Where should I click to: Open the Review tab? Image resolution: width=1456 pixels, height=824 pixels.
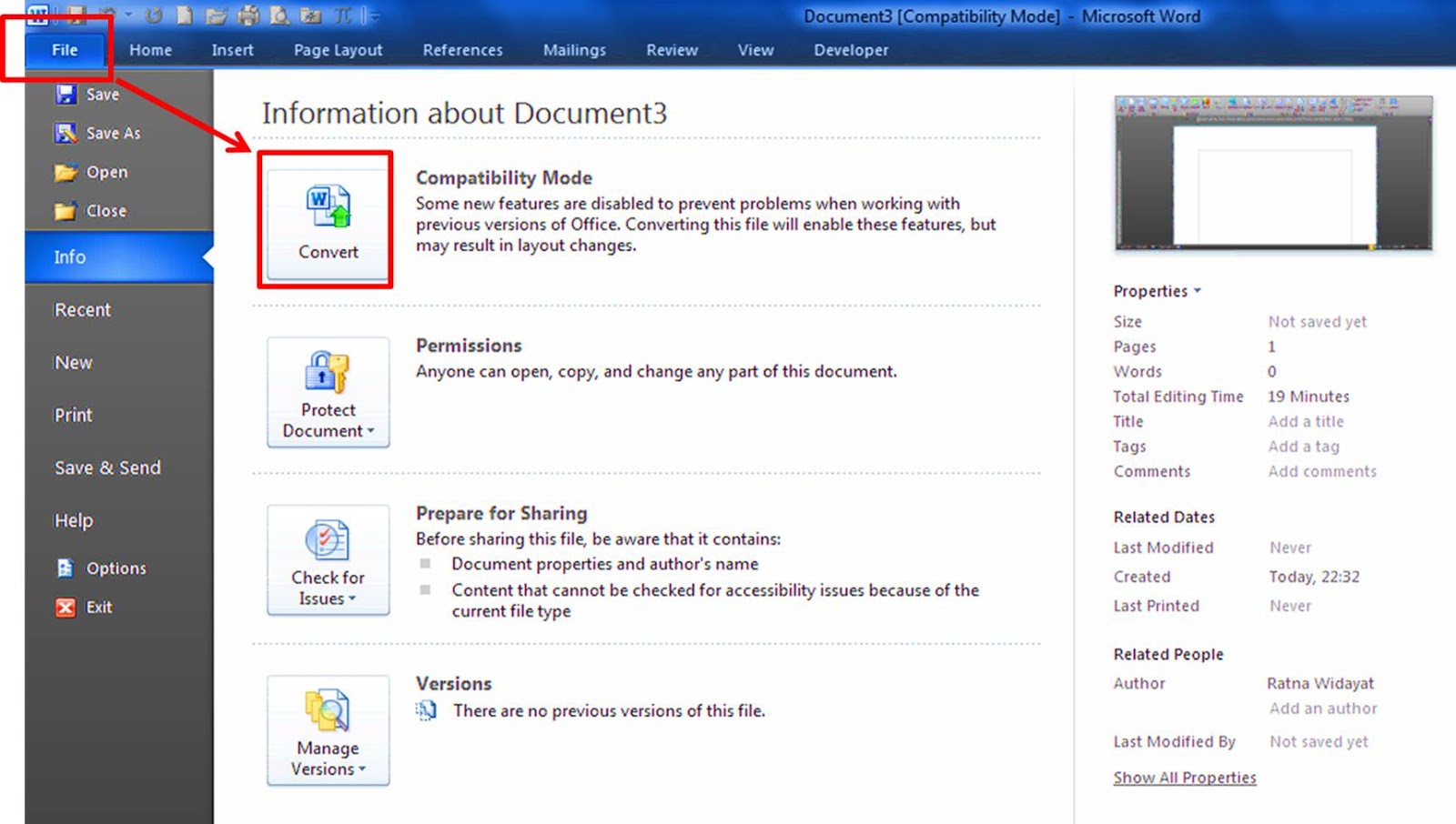click(x=672, y=50)
